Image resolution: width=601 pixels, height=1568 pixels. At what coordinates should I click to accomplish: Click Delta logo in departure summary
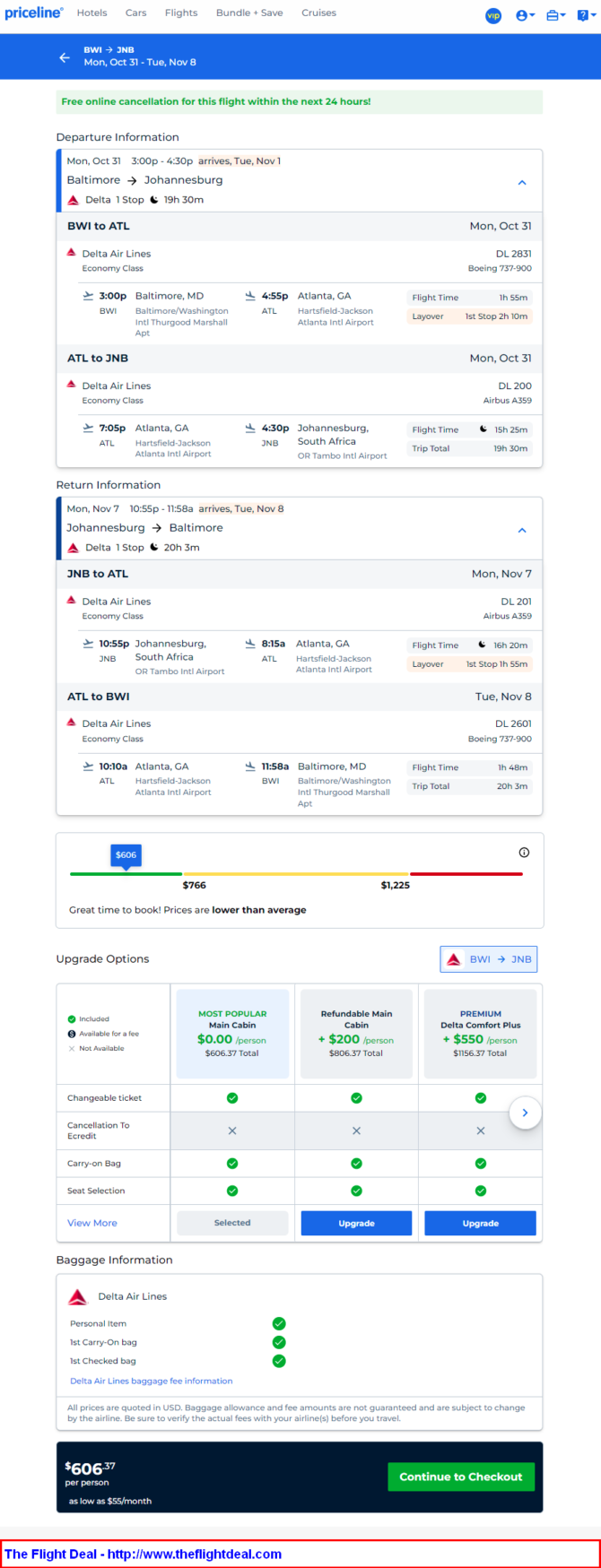(x=74, y=200)
